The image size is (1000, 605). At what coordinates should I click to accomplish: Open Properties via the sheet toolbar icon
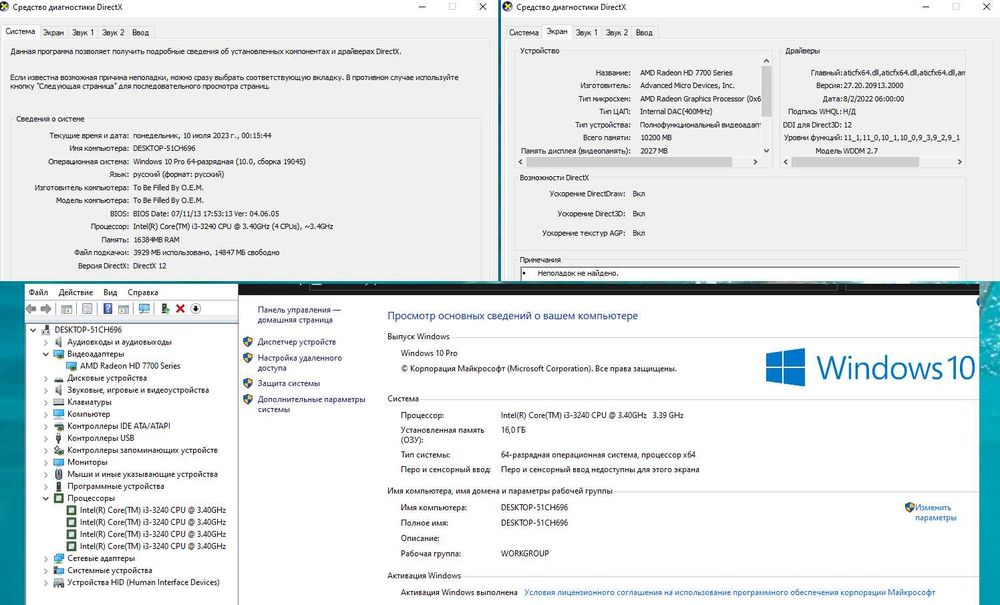87,309
